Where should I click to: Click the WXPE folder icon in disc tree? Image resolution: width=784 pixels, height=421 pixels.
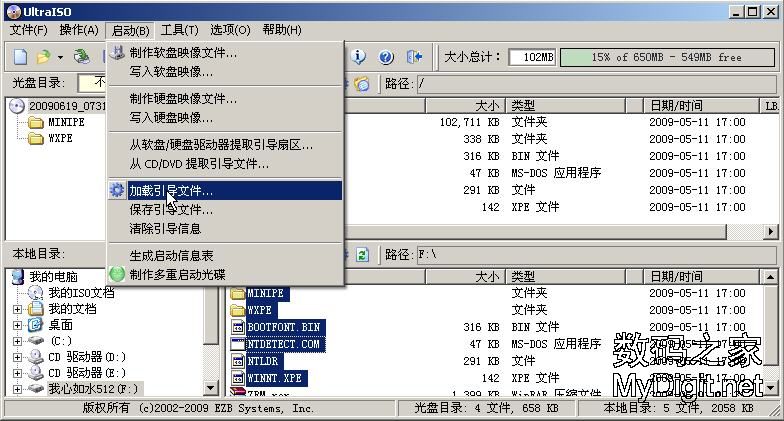[x=36, y=138]
